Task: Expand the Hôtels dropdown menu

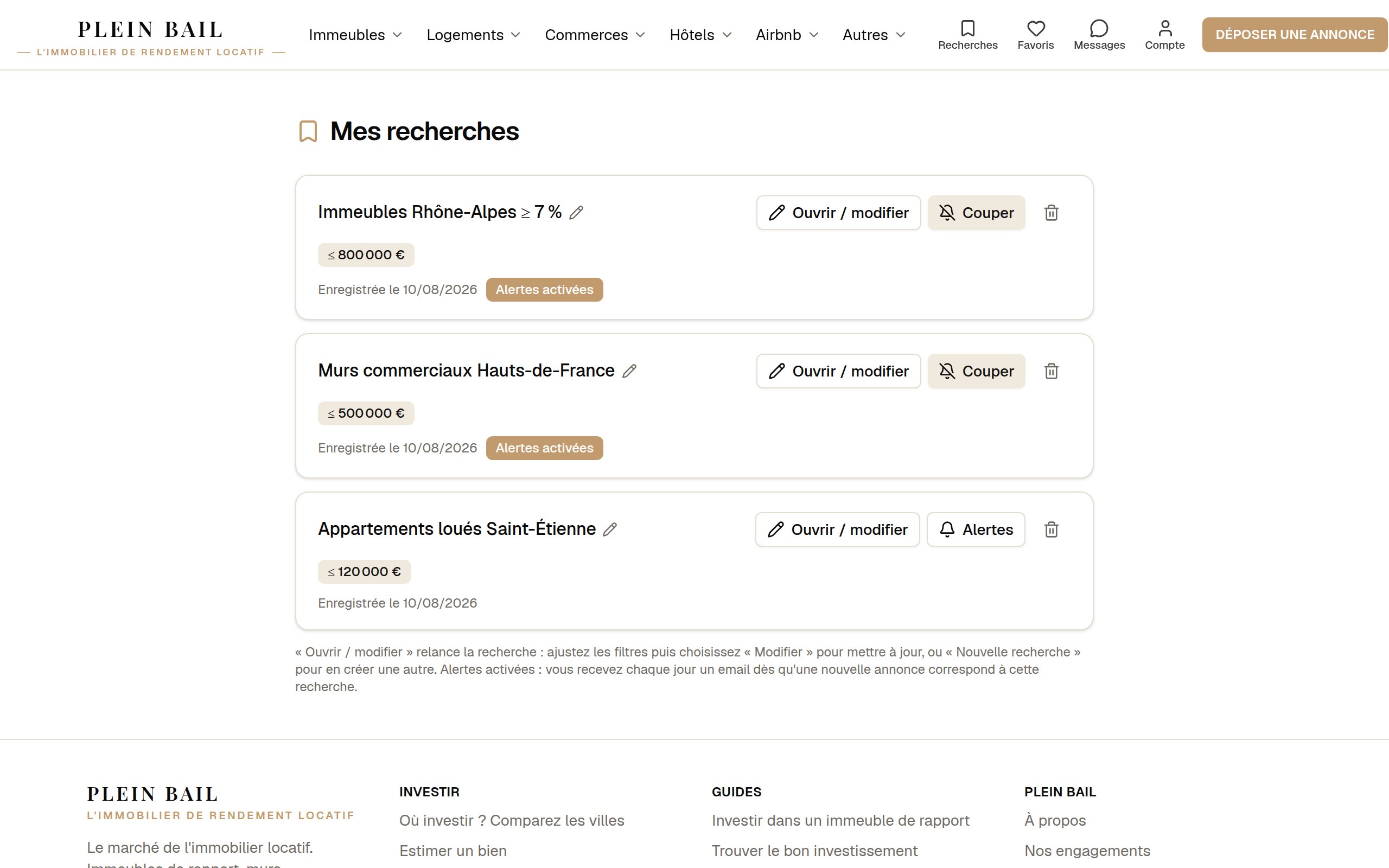Action: 701,35
